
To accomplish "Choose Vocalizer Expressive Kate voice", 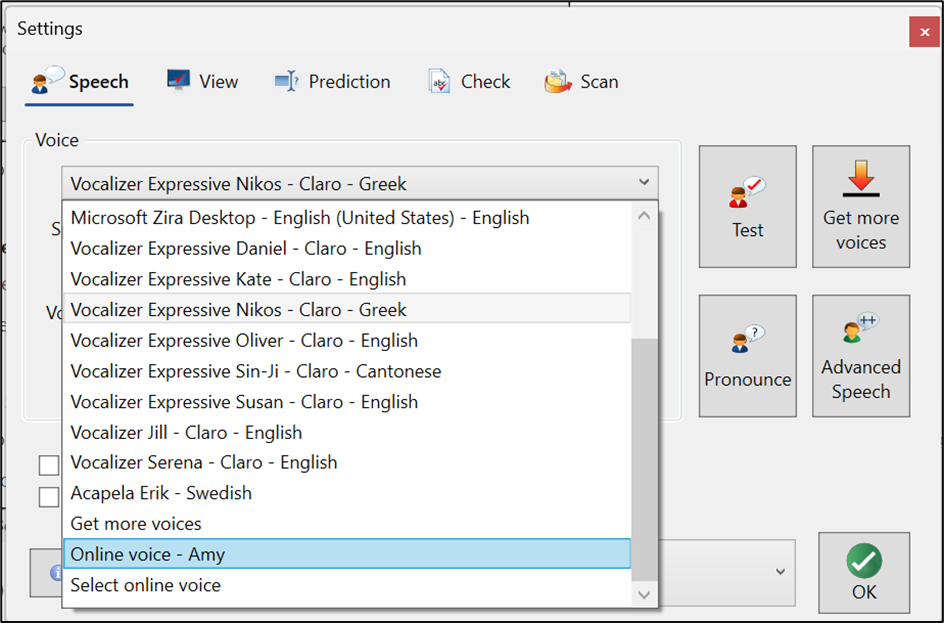I will 347,279.
